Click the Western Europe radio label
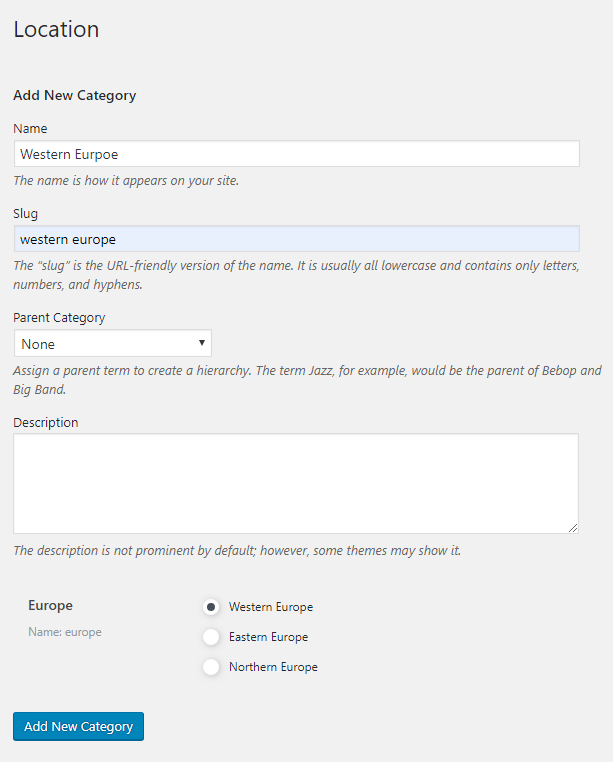 (x=271, y=607)
